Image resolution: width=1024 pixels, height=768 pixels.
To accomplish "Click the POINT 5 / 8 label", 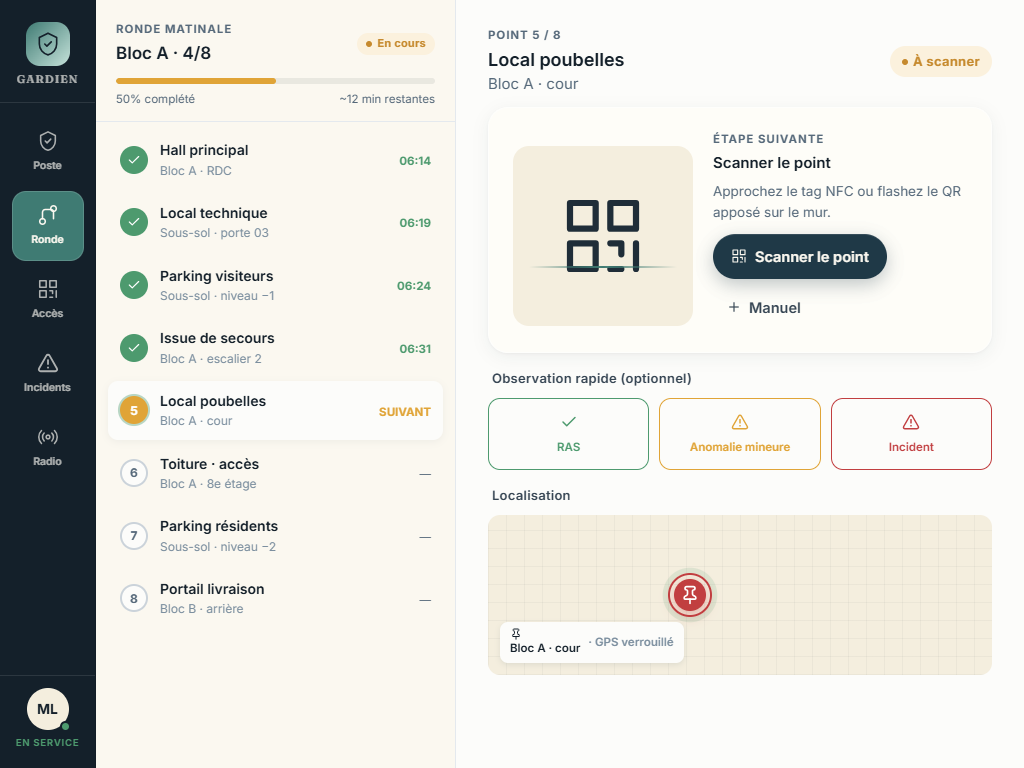I will pyautogui.click(x=524, y=35).
